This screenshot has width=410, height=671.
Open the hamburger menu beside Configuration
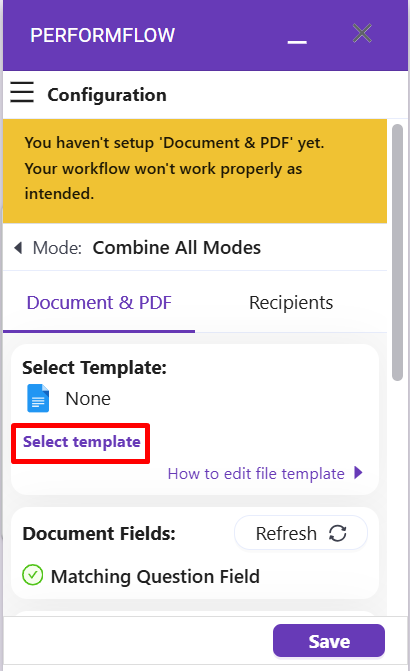[22, 92]
